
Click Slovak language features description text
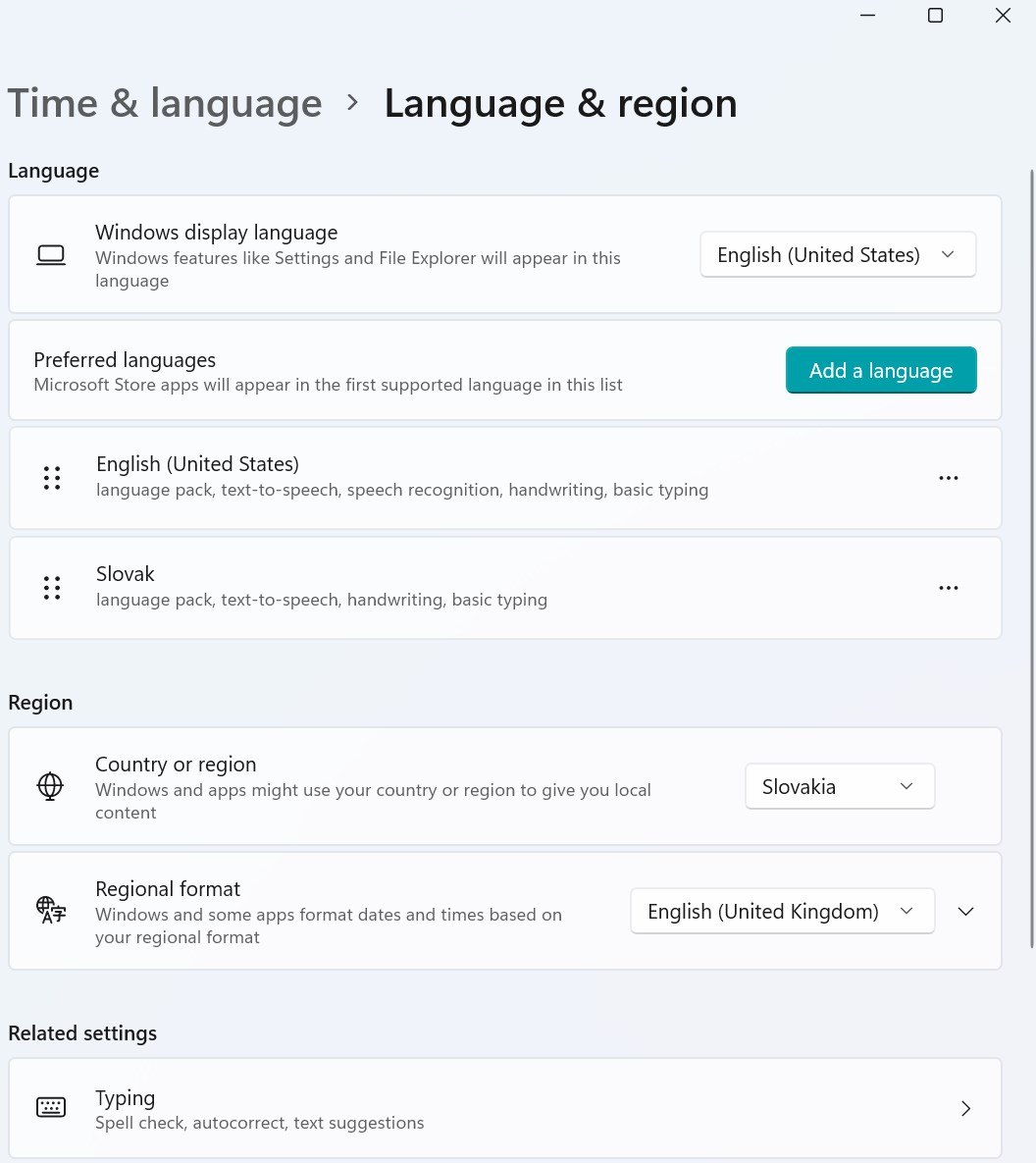click(322, 600)
